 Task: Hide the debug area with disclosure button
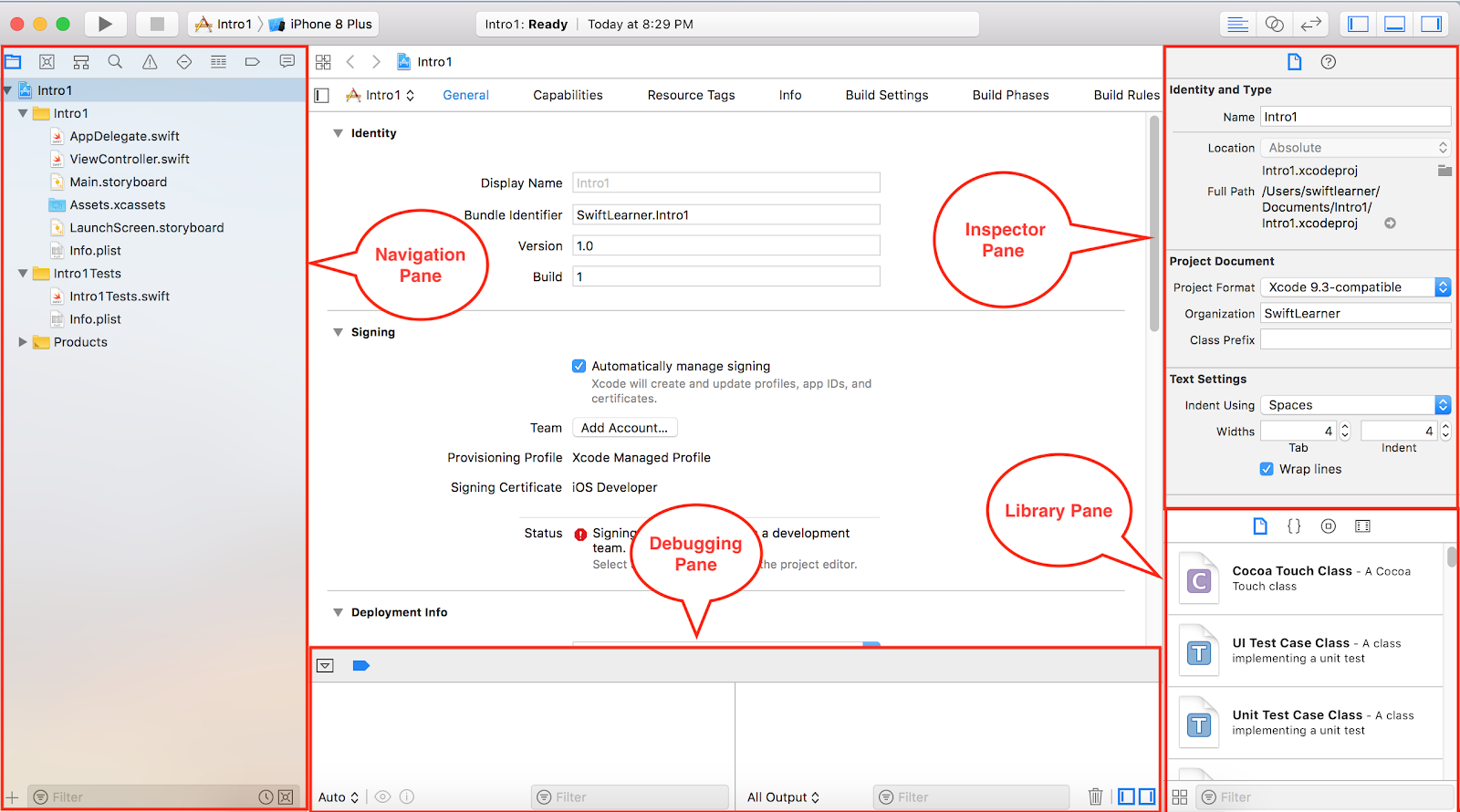tap(325, 666)
